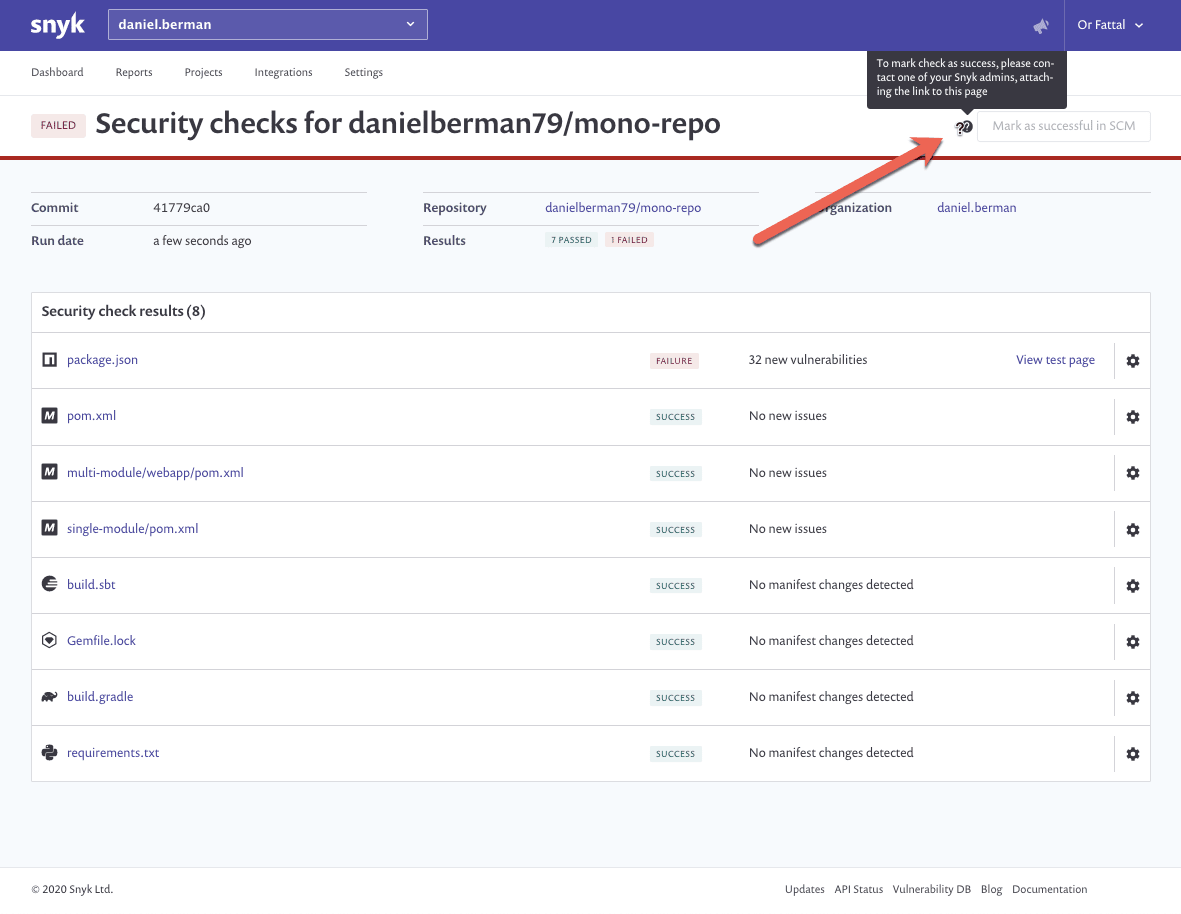Click Mark as successful in SCM button
The image size is (1181, 914).
(1064, 126)
